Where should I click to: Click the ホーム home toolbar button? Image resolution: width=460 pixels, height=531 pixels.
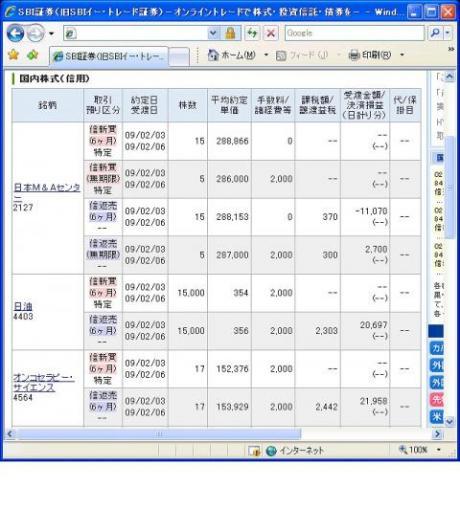[232, 55]
